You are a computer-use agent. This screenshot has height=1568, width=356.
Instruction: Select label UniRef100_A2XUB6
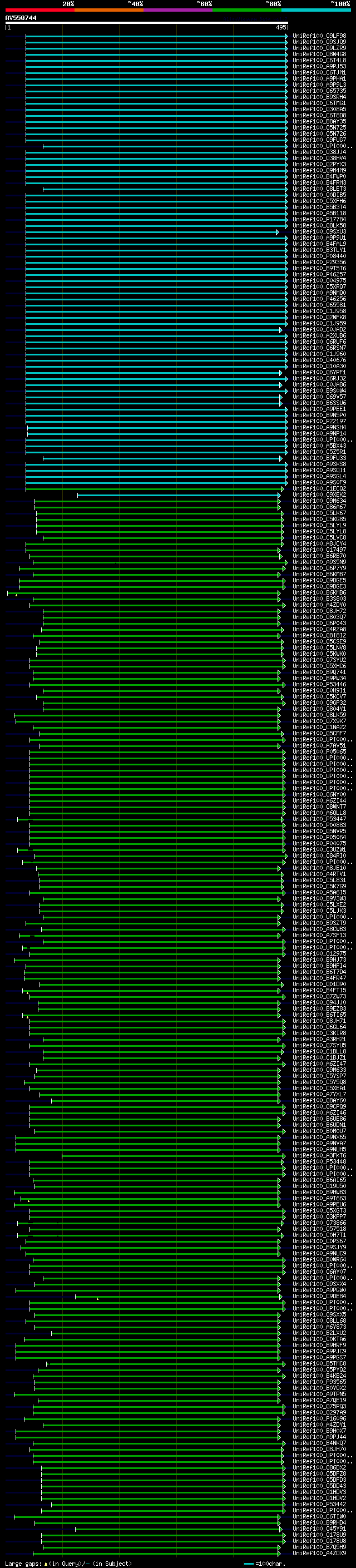pos(319,335)
